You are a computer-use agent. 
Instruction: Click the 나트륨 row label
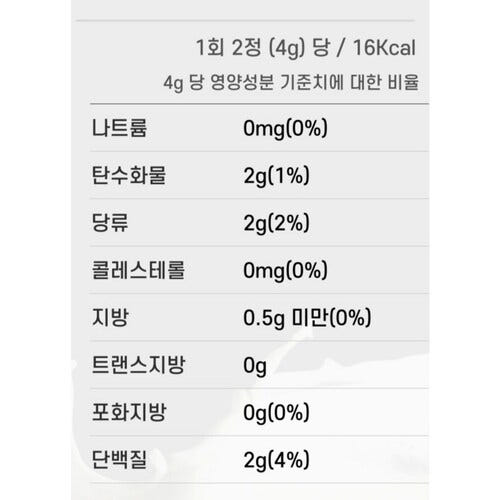(x=119, y=128)
